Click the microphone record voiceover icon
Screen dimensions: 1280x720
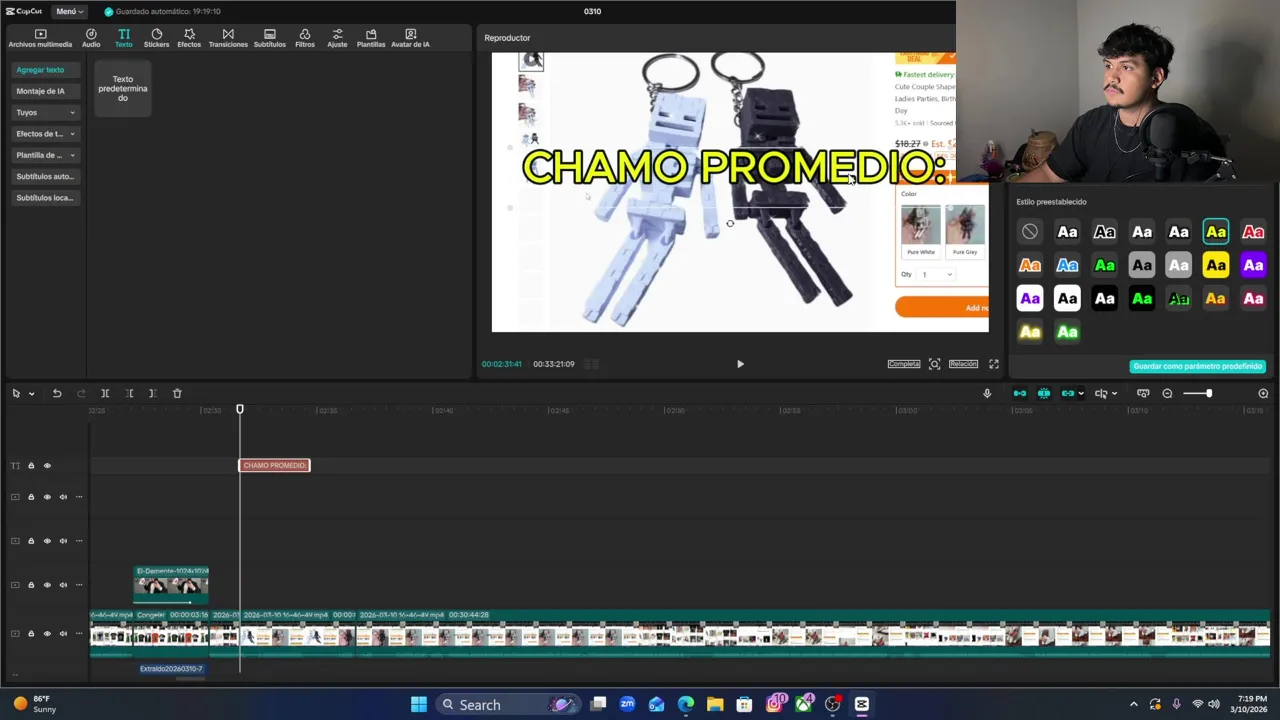pyautogui.click(x=987, y=393)
